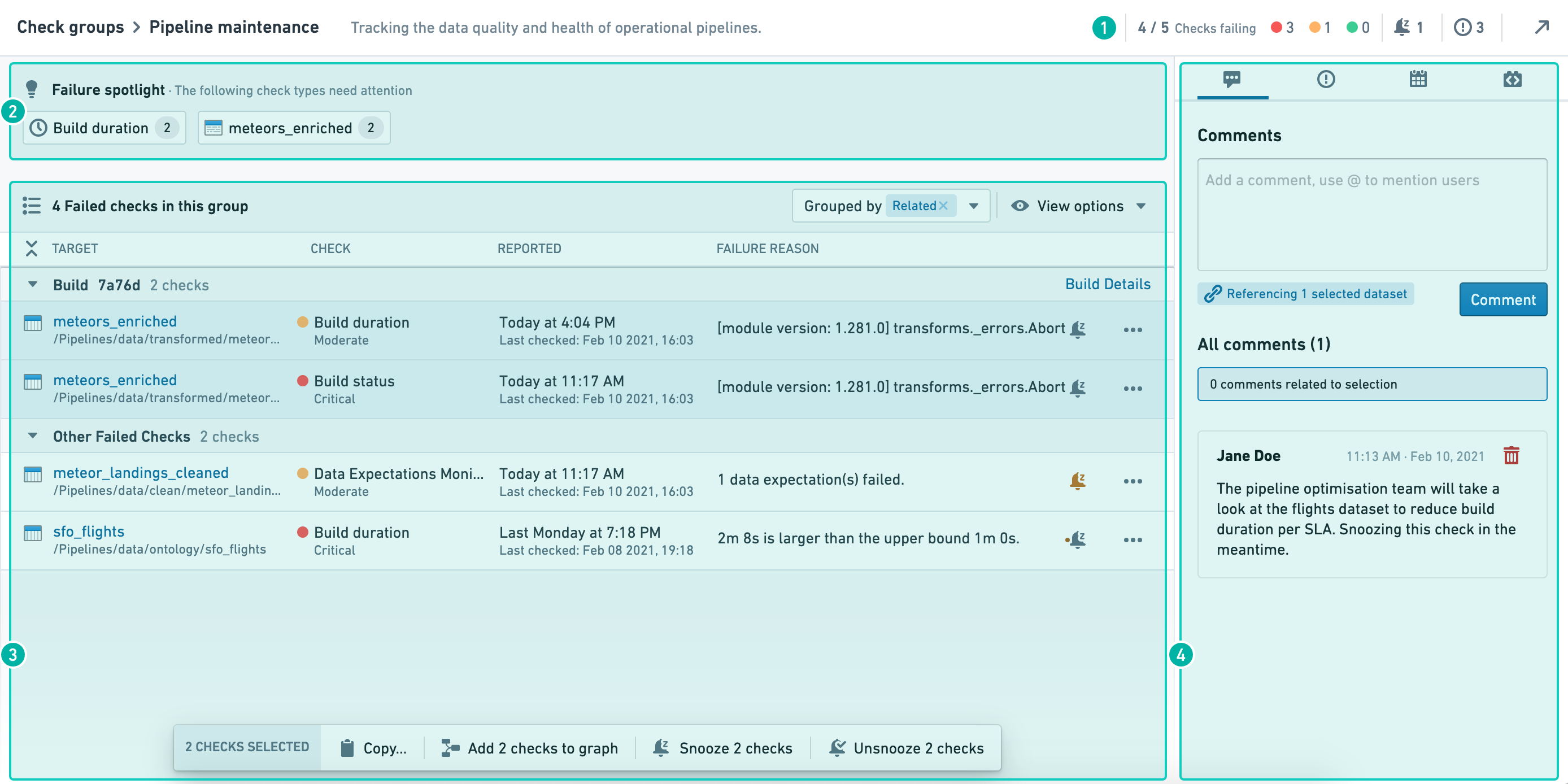Open more options for Build status row
Image resolution: width=1568 pixels, height=784 pixels.
click(1132, 389)
